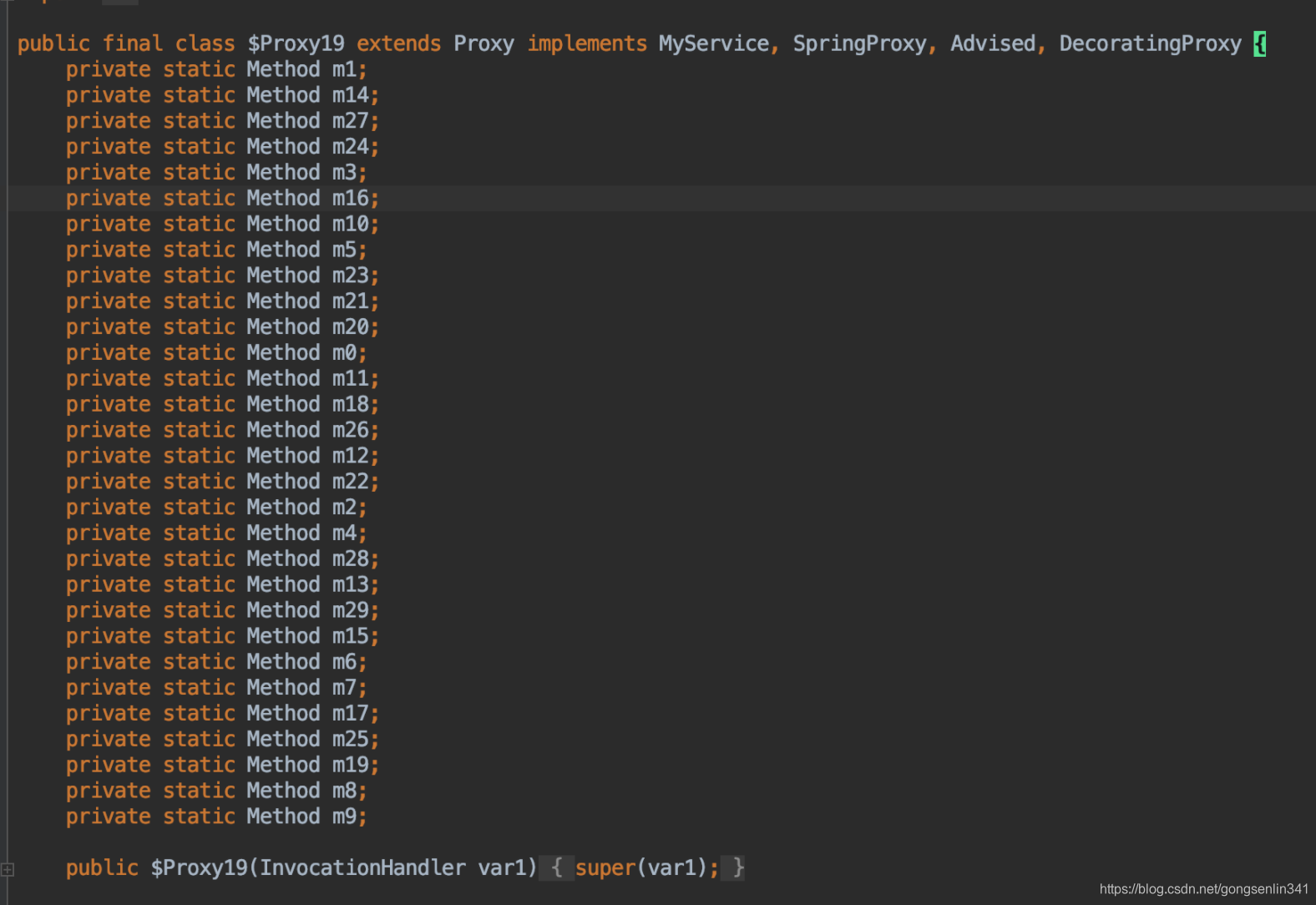Image resolution: width=1316 pixels, height=905 pixels.
Task: Click the extends keyword
Action: [399, 43]
